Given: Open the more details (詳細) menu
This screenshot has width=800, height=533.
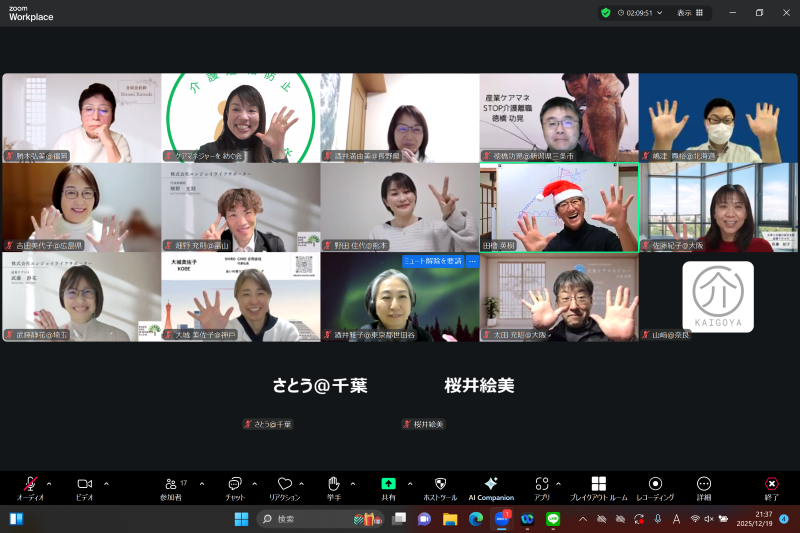Looking at the screenshot, I should pyautogui.click(x=704, y=486).
